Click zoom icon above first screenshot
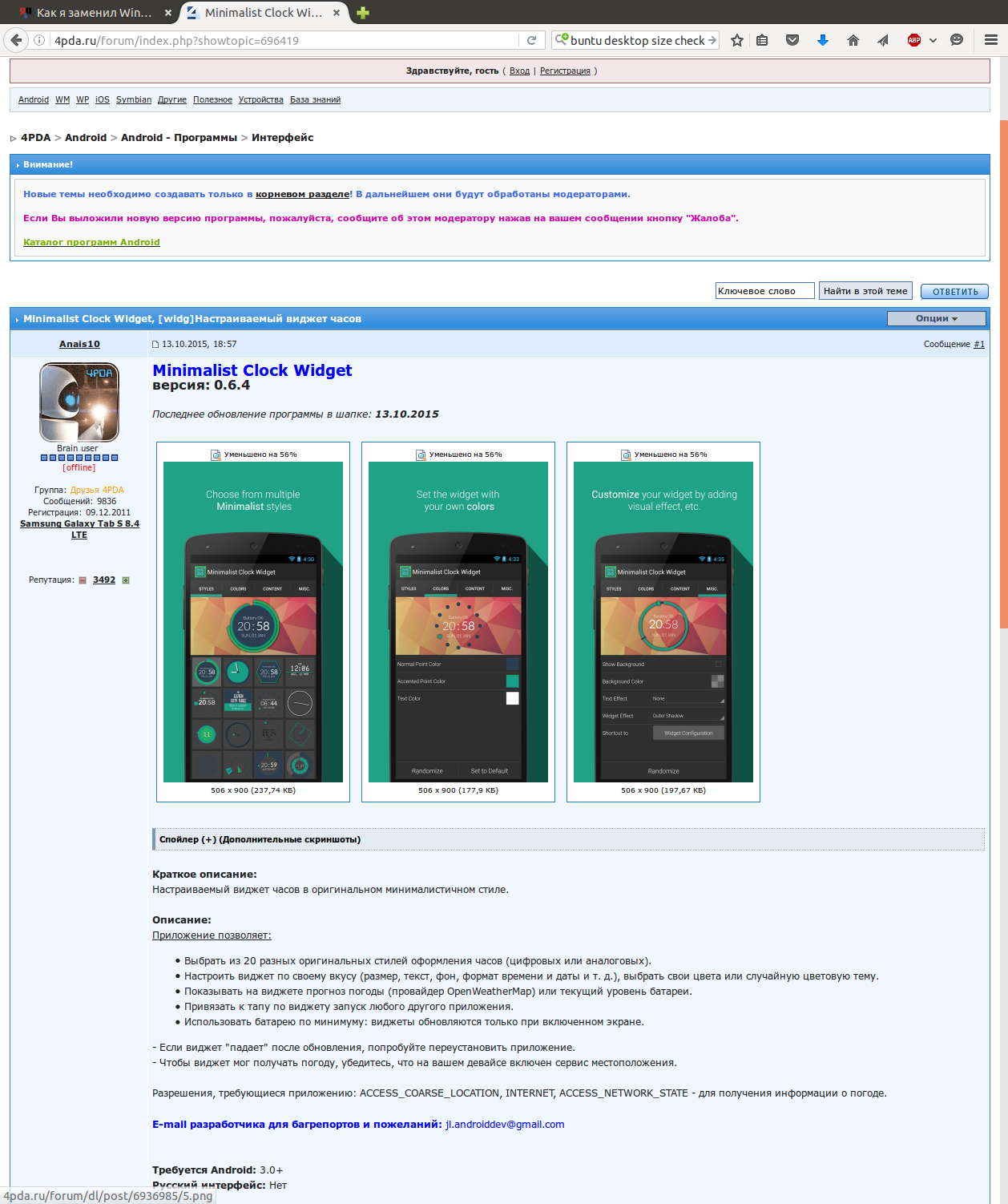The width and height of the screenshot is (1008, 1204). tap(216, 455)
